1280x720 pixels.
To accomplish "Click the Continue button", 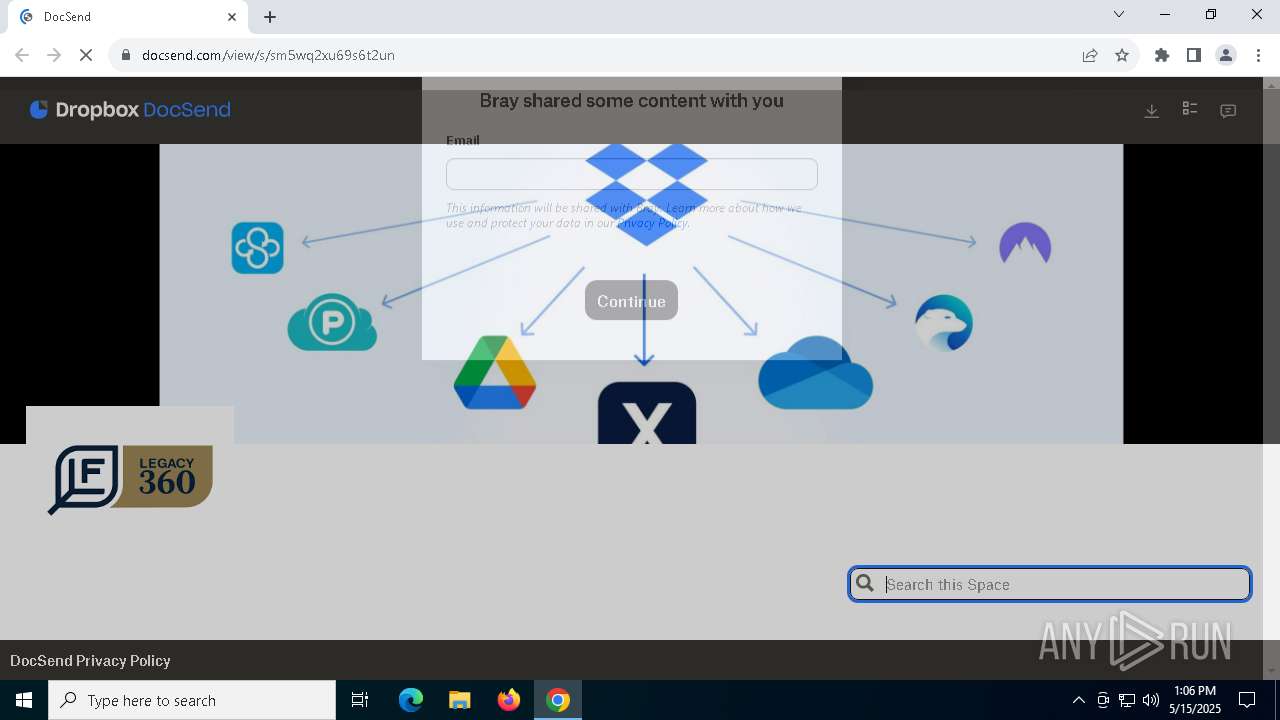I will pos(631,301).
